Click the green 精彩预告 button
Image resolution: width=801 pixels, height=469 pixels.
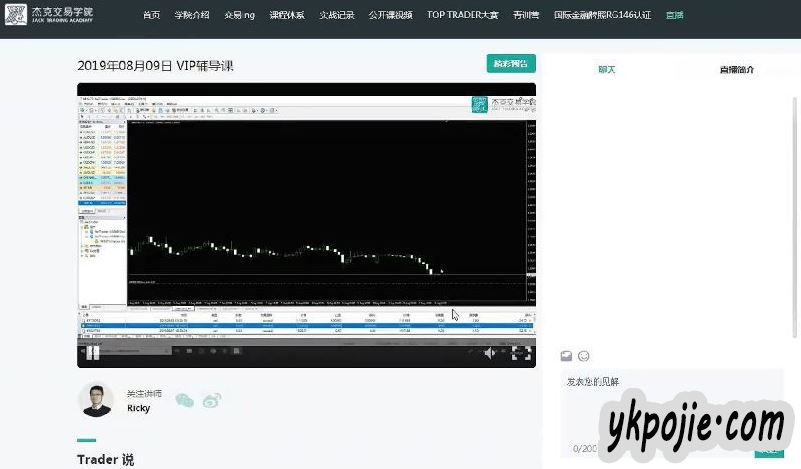click(x=511, y=63)
